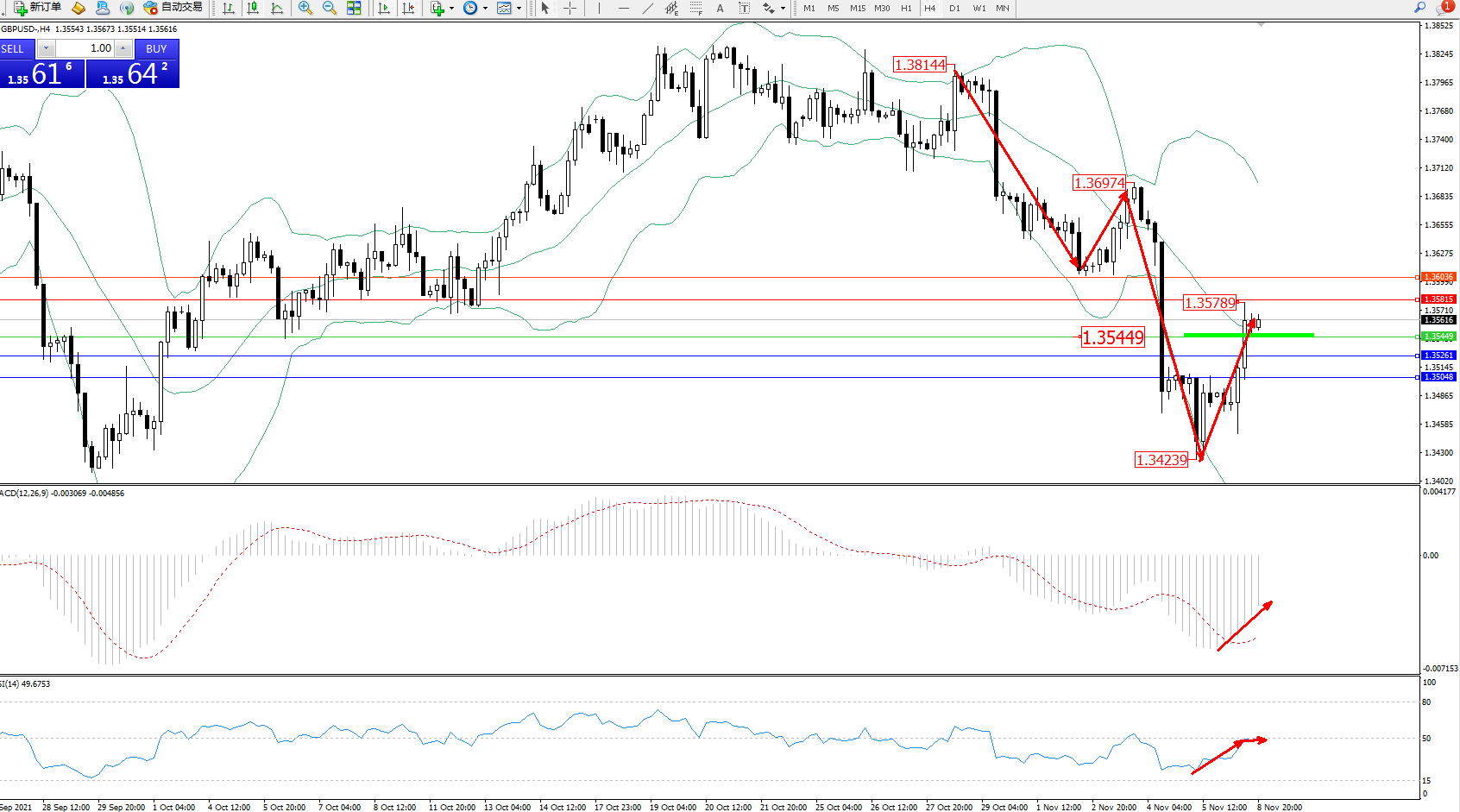The width and height of the screenshot is (1460, 812).
Task: Choose the text label 'A' tool
Action: pyautogui.click(x=720, y=8)
